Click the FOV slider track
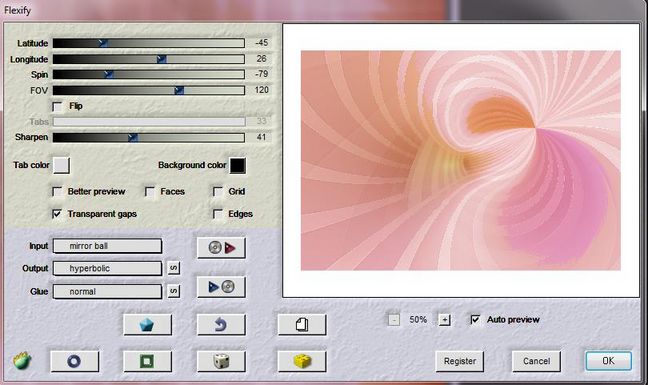 149,90
